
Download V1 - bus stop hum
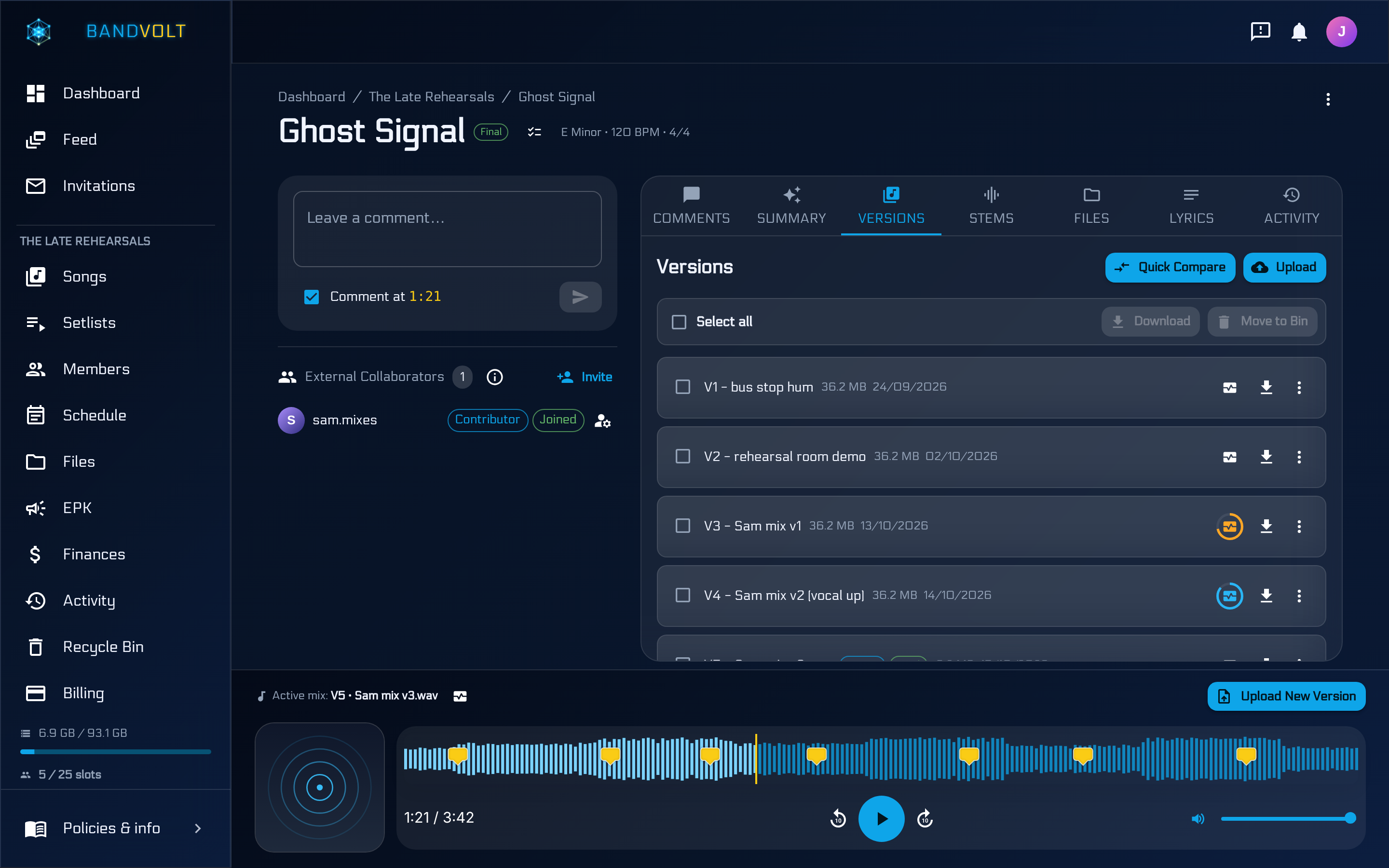1266,388
